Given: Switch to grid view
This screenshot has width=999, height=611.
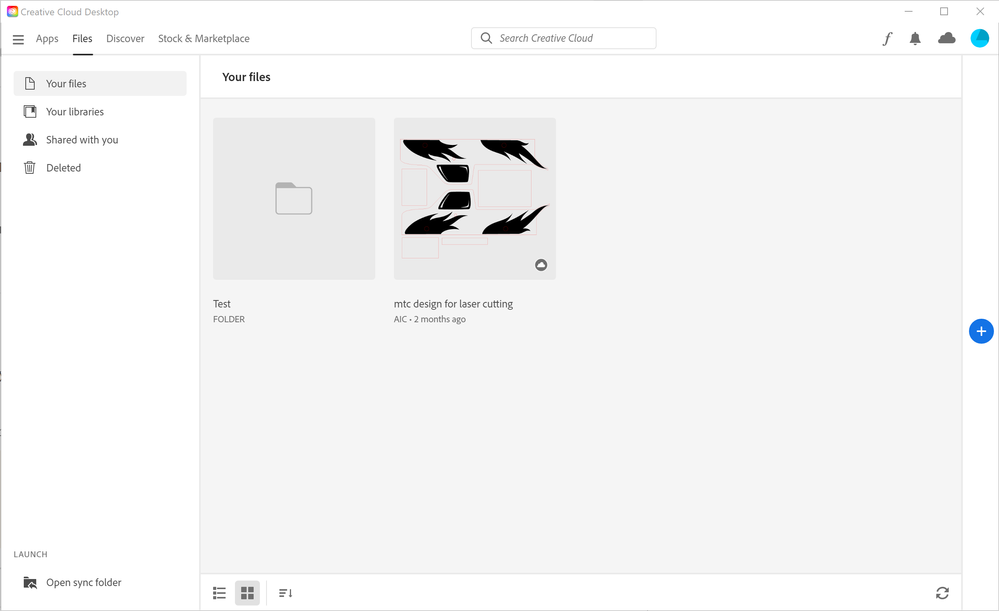Looking at the screenshot, I should (247, 593).
